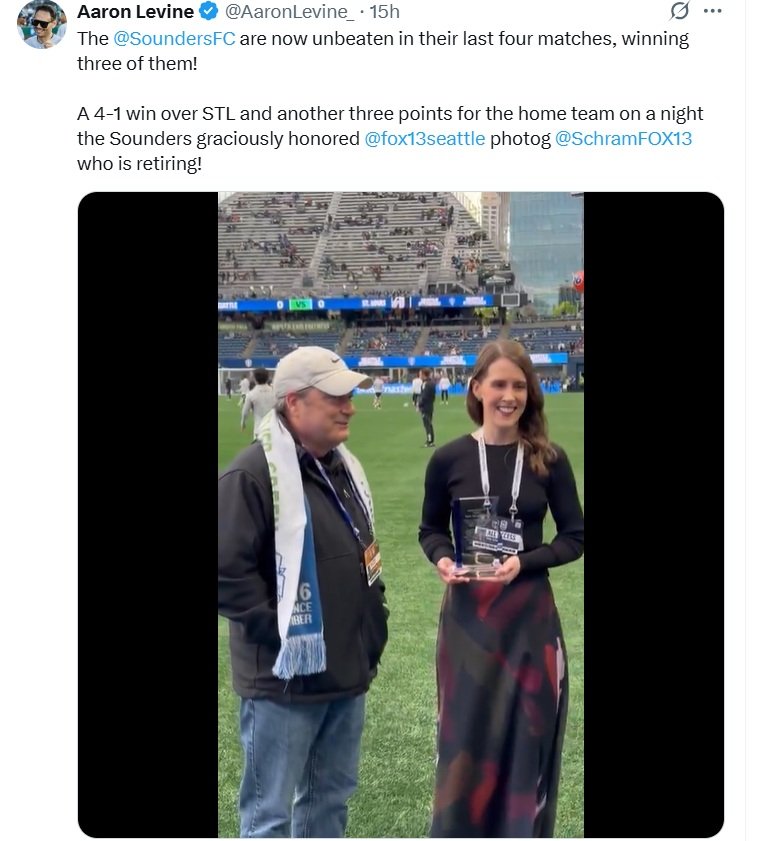The image size is (758, 841).
Task: Click the man in the white cap in video
Action: point(310,400)
